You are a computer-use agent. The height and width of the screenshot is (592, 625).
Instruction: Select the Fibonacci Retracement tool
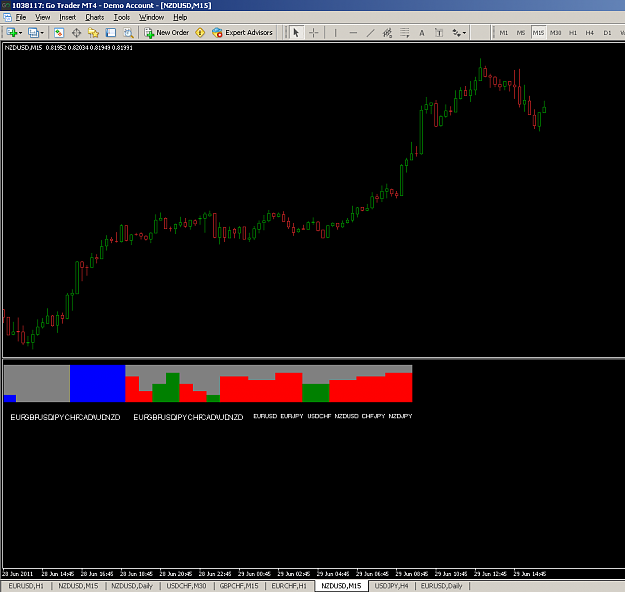point(405,33)
